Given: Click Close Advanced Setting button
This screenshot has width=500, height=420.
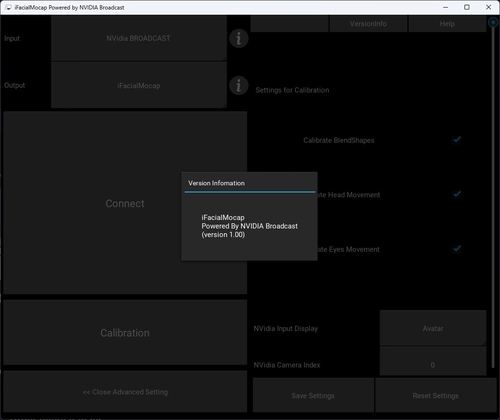Looking at the screenshot, I should 125,392.
